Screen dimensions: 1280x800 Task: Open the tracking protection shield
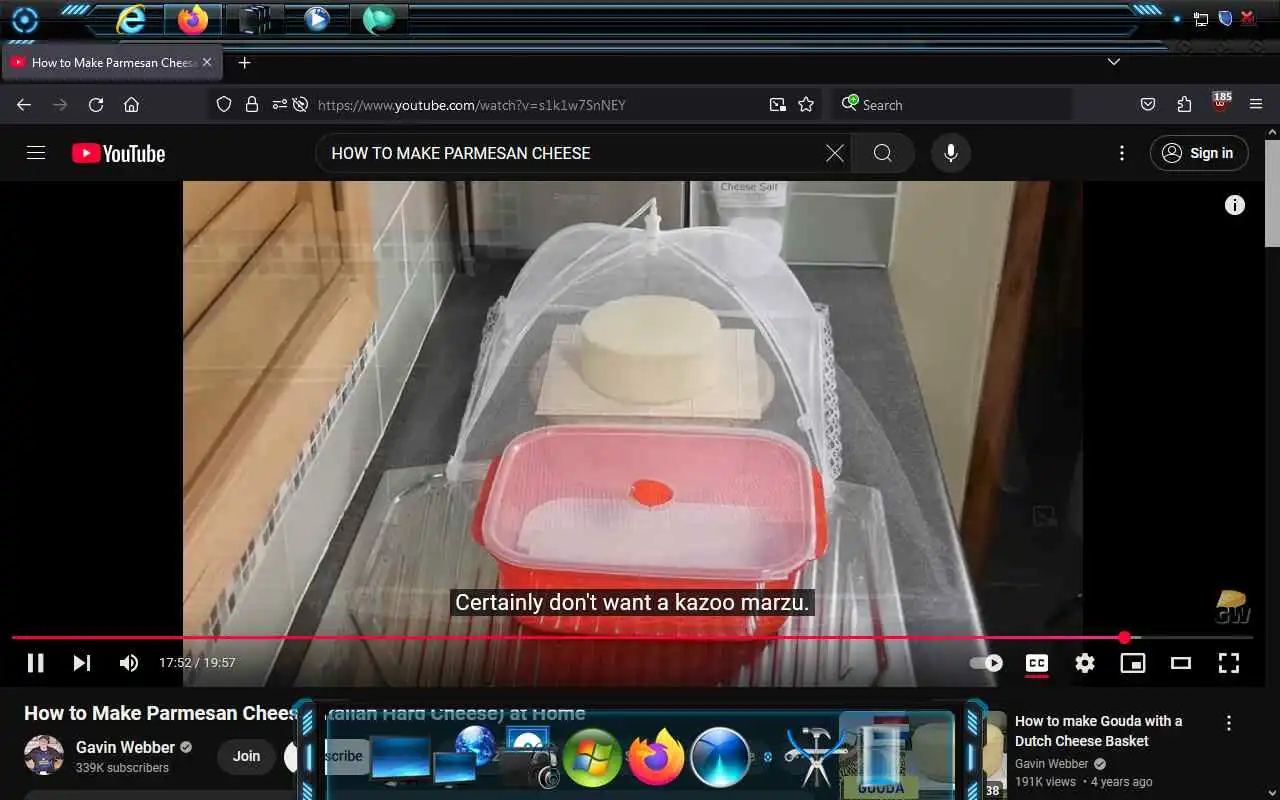click(x=224, y=105)
